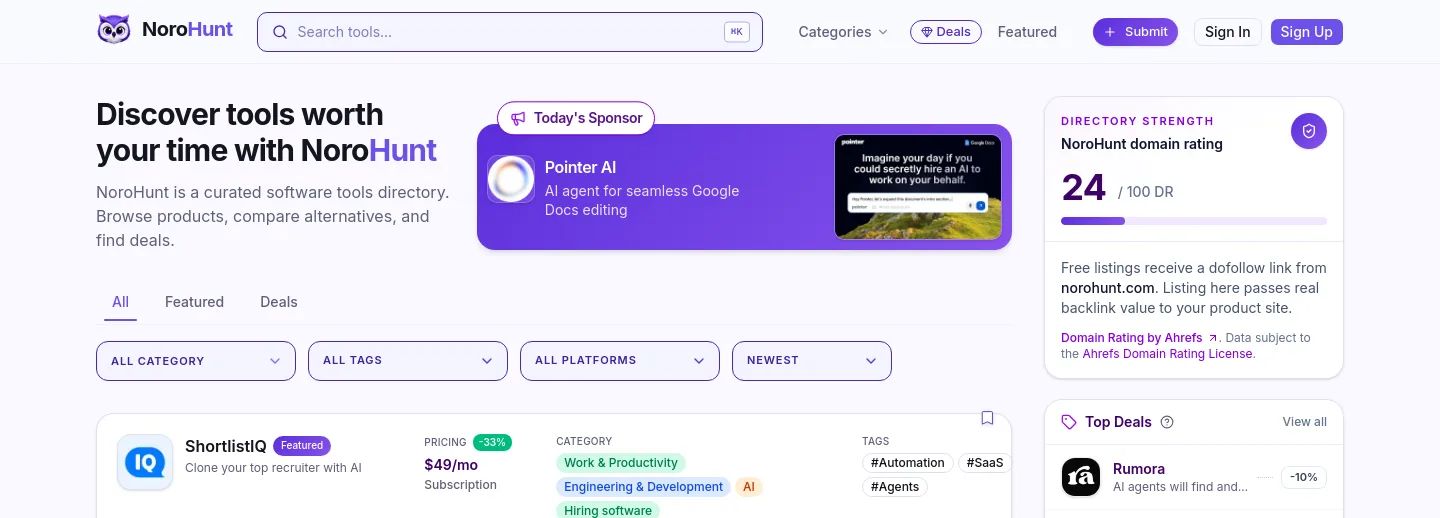Open Deals in the top navigation
This screenshot has width=1440, height=518.
coord(946,32)
